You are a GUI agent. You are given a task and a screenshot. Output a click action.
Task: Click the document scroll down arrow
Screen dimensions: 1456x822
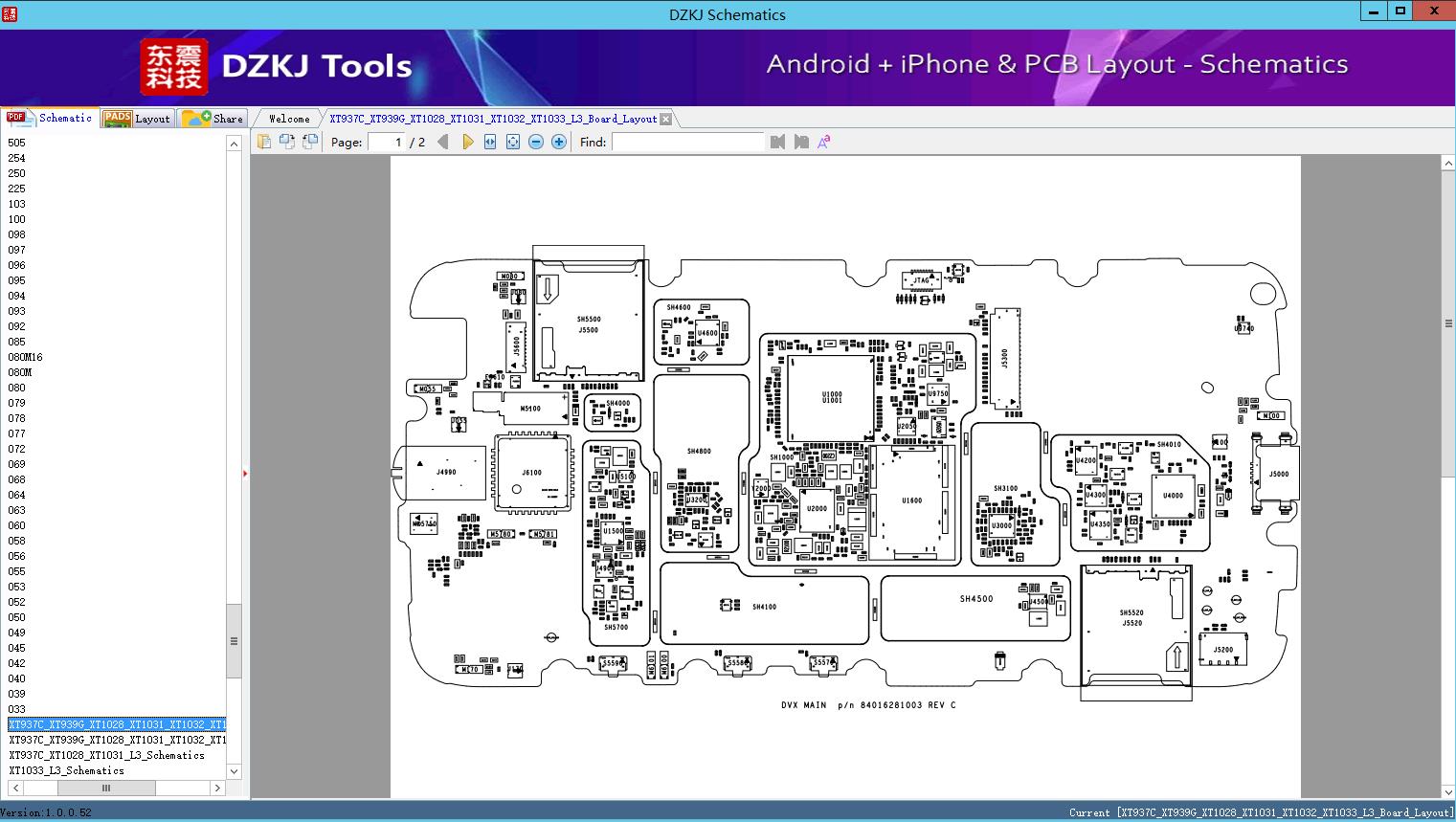[x=1448, y=790]
